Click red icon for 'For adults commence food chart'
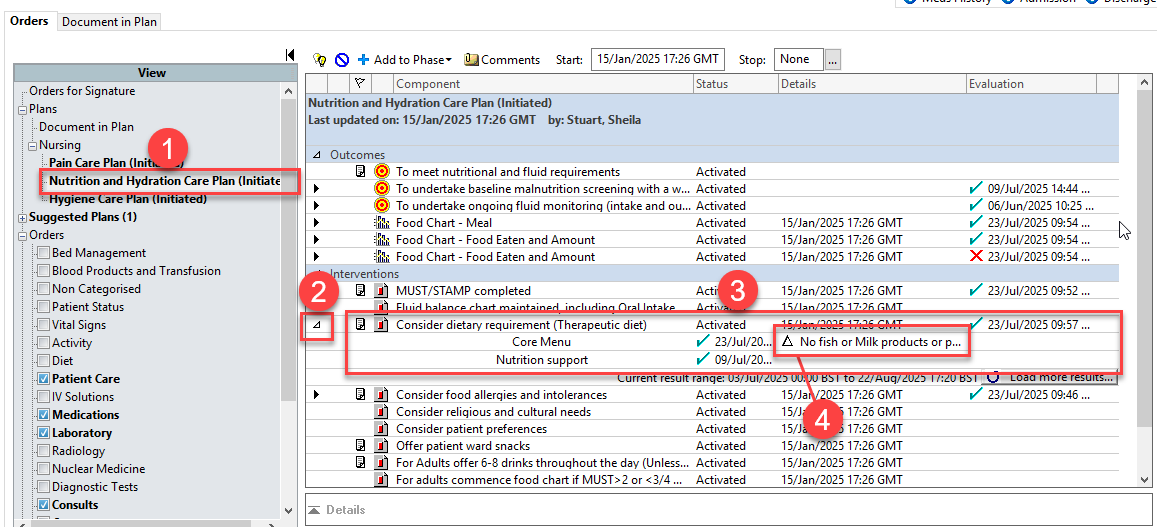The width and height of the screenshot is (1157, 527). [x=381, y=480]
